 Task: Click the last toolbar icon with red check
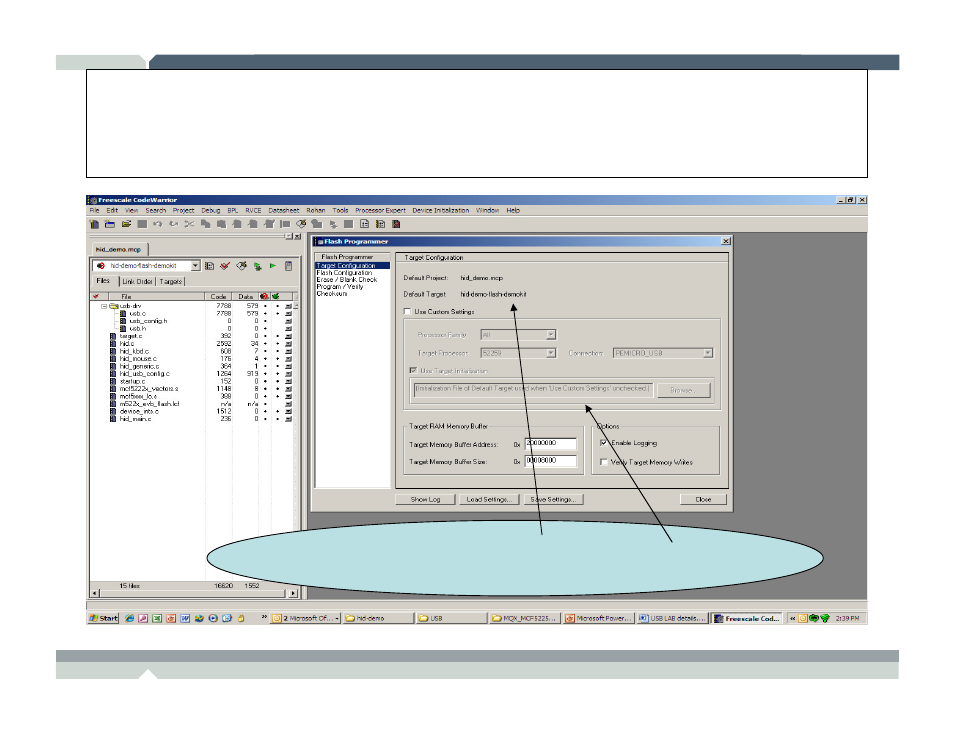396,224
